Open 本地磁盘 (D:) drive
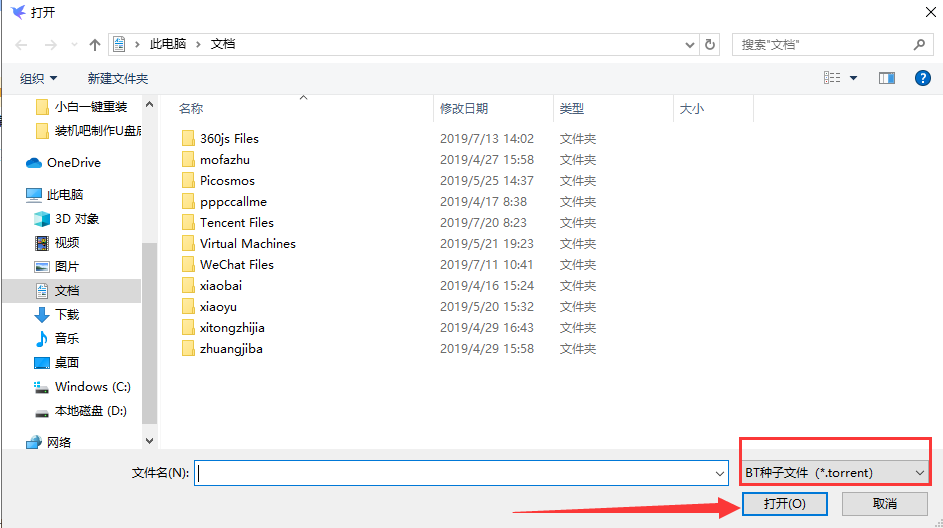 [90, 411]
